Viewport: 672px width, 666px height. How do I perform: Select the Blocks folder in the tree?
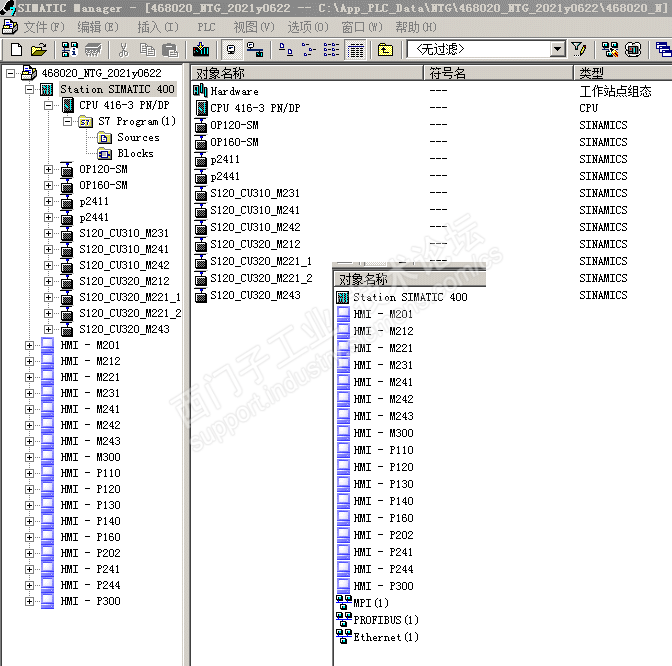pyautogui.click(x=135, y=153)
